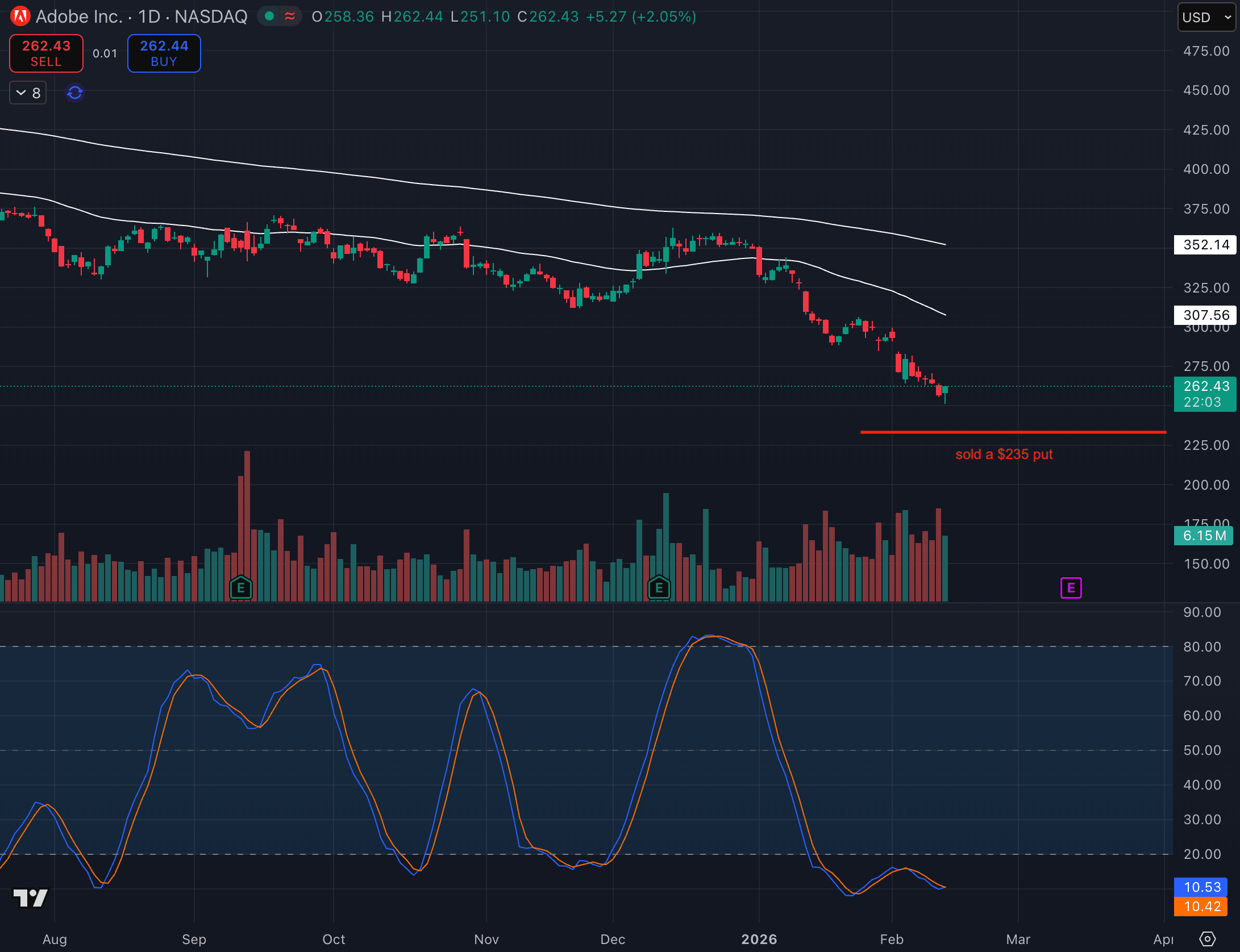The image size is (1240, 952).
Task: Click the BUY 262.44 button
Action: 164,53
